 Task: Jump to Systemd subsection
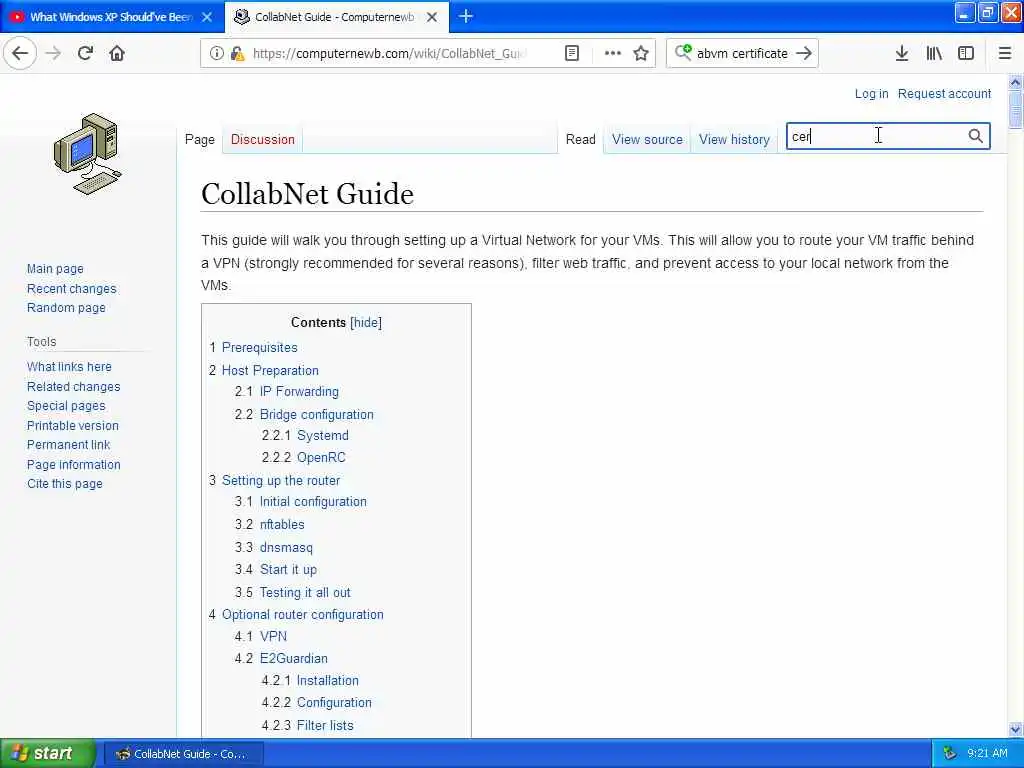tap(323, 435)
